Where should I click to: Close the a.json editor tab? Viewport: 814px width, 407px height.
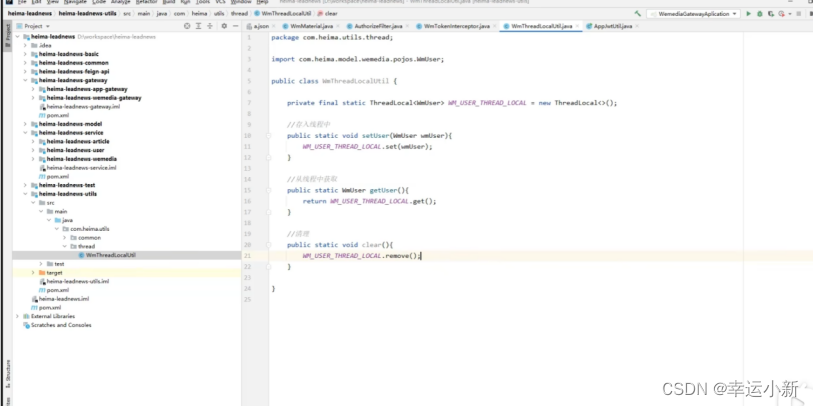pyautogui.click(x=274, y=26)
